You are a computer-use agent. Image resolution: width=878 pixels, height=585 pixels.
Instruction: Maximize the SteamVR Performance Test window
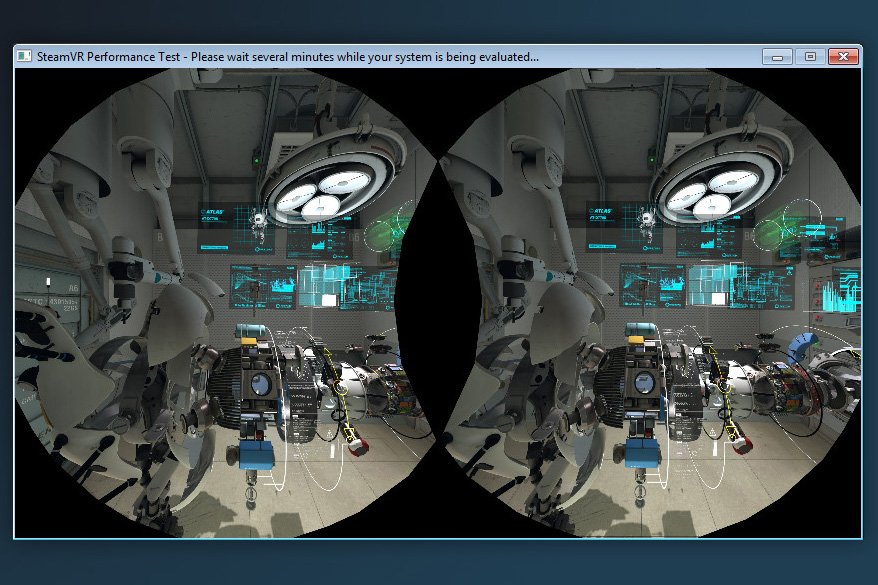click(x=810, y=57)
